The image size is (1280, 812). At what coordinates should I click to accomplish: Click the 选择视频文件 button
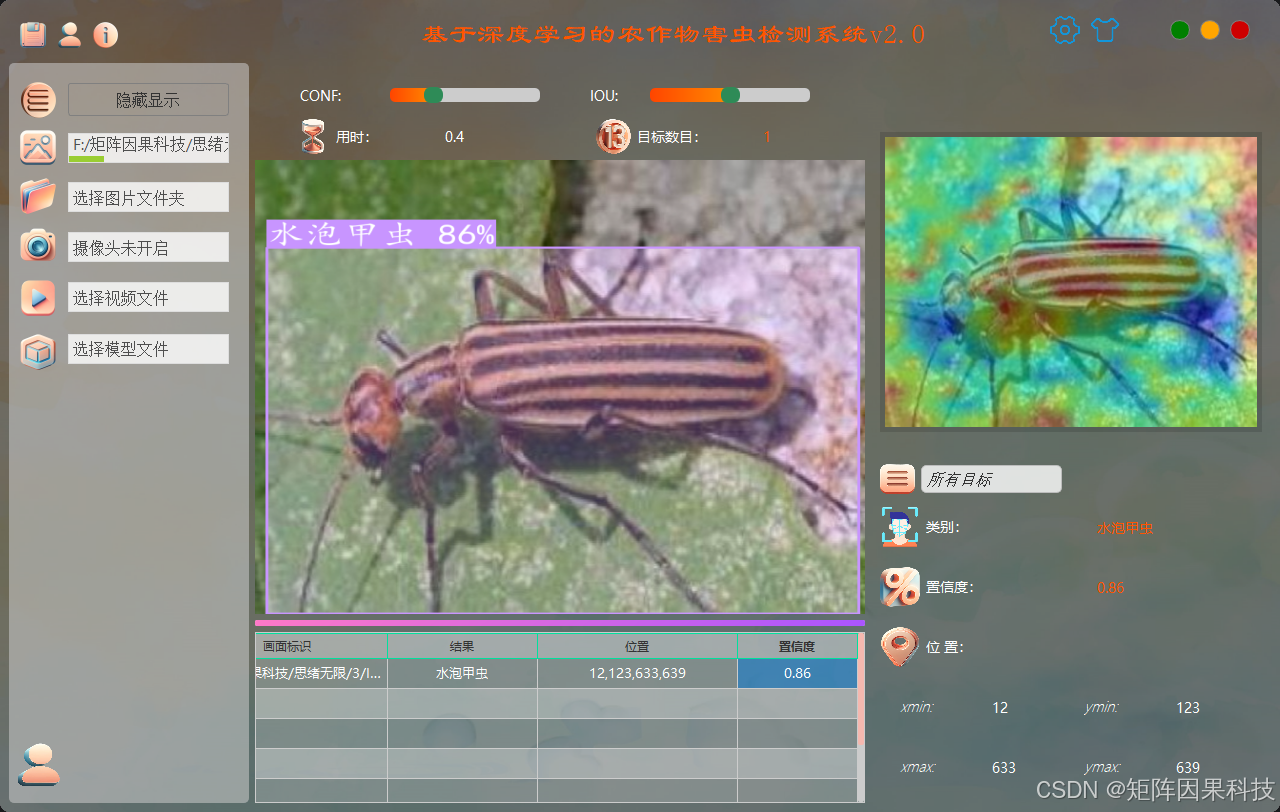tap(148, 297)
